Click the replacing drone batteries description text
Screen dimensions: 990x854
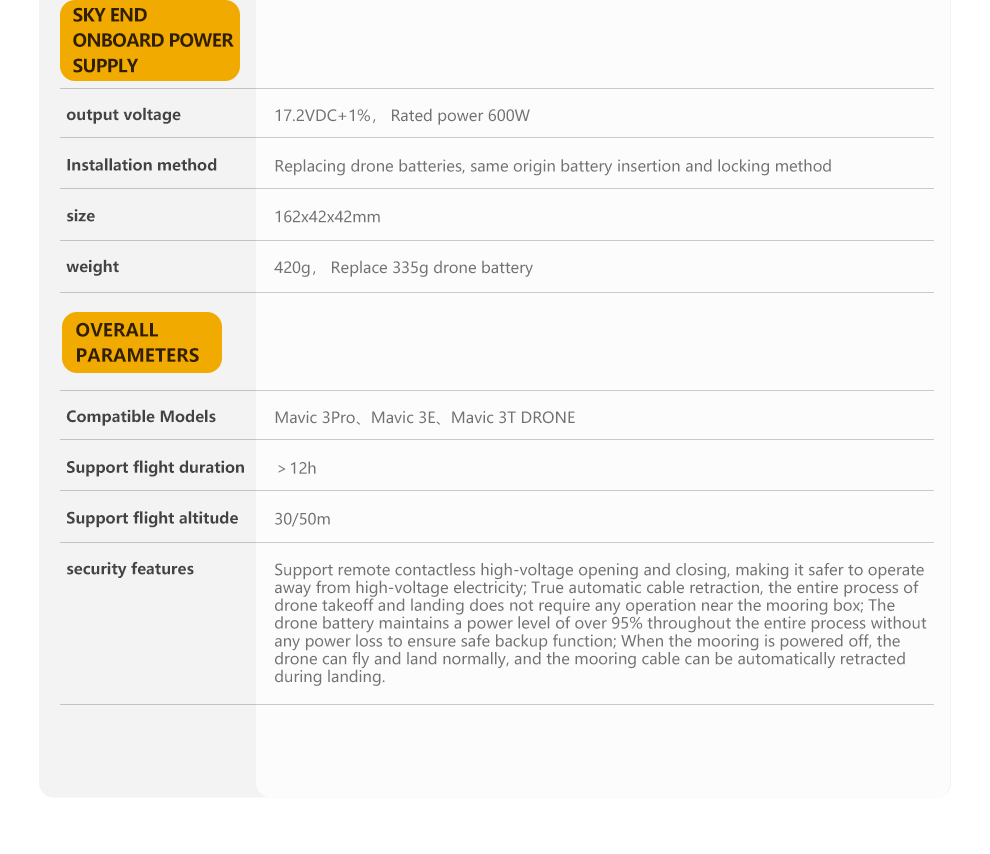click(552, 166)
